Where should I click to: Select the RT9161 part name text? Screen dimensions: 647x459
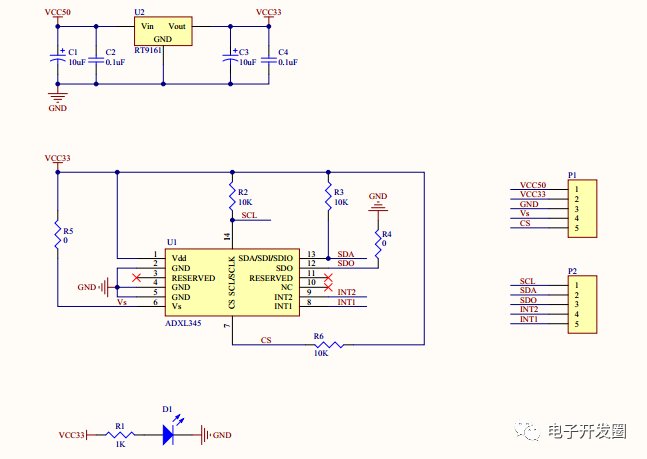click(x=148, y=50)
